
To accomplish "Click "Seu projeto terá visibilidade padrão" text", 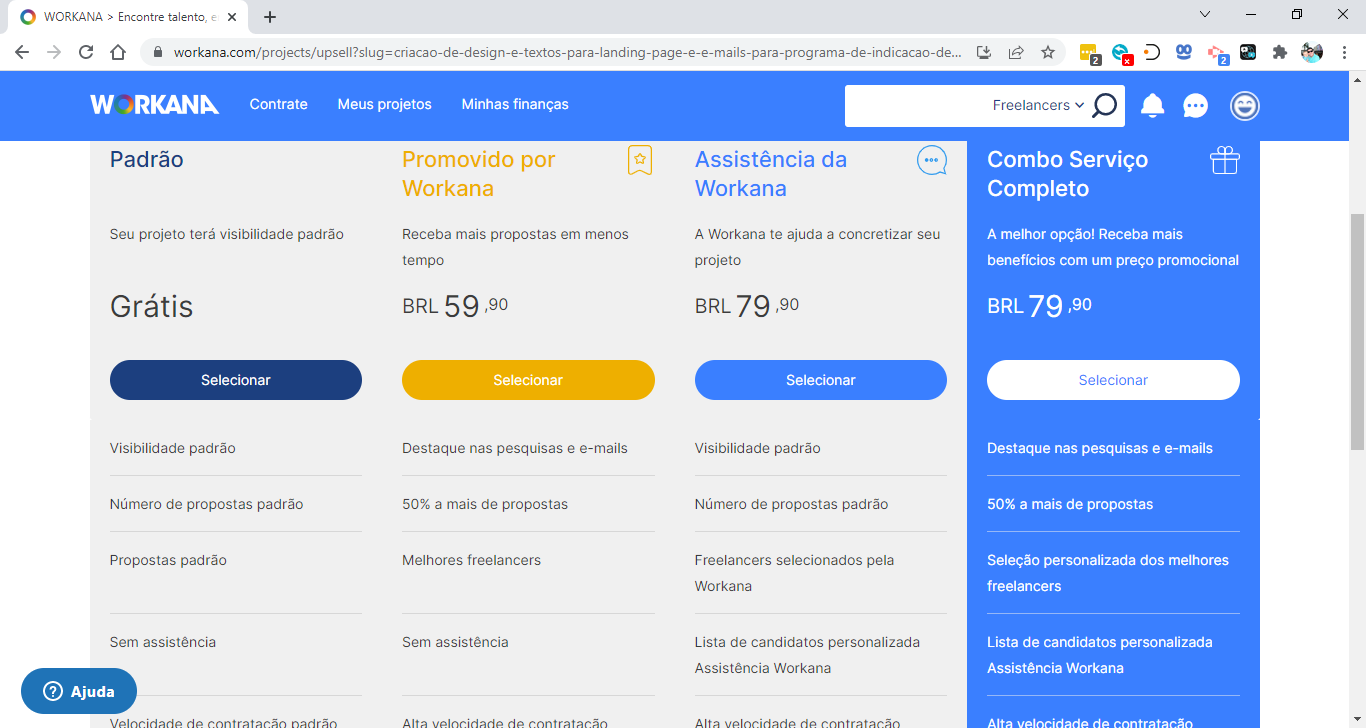I will (227, 234).
